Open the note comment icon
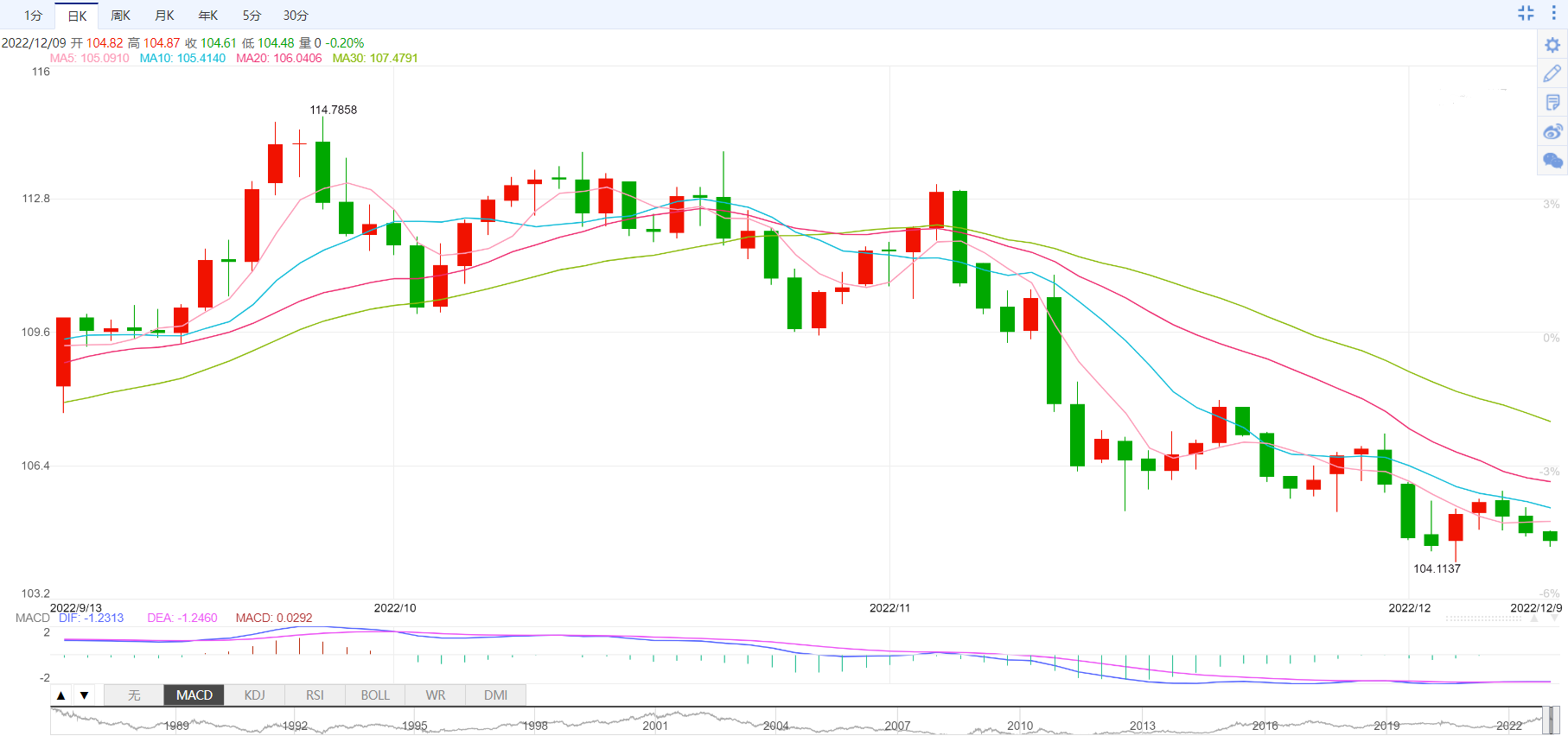This screenshot has height=755, width=1568. (x=1552, y=103)
